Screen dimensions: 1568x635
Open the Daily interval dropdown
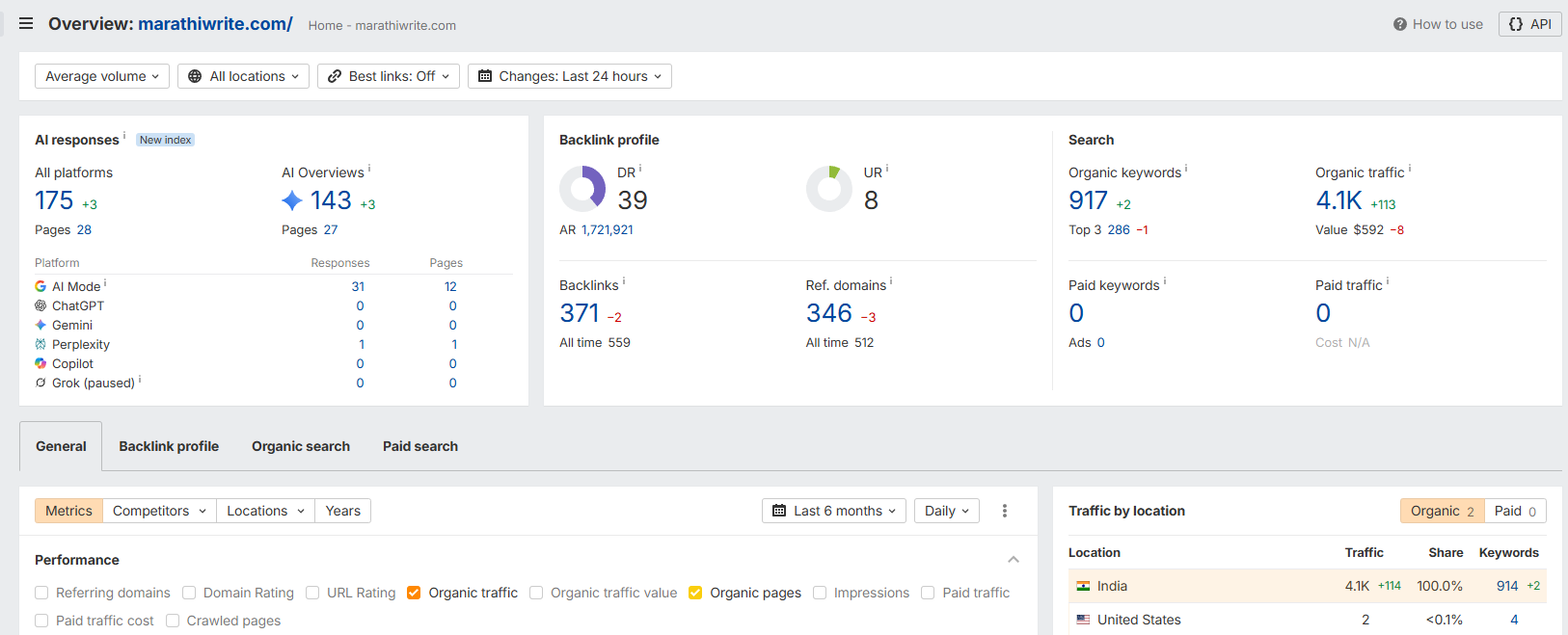click(947, 511)
